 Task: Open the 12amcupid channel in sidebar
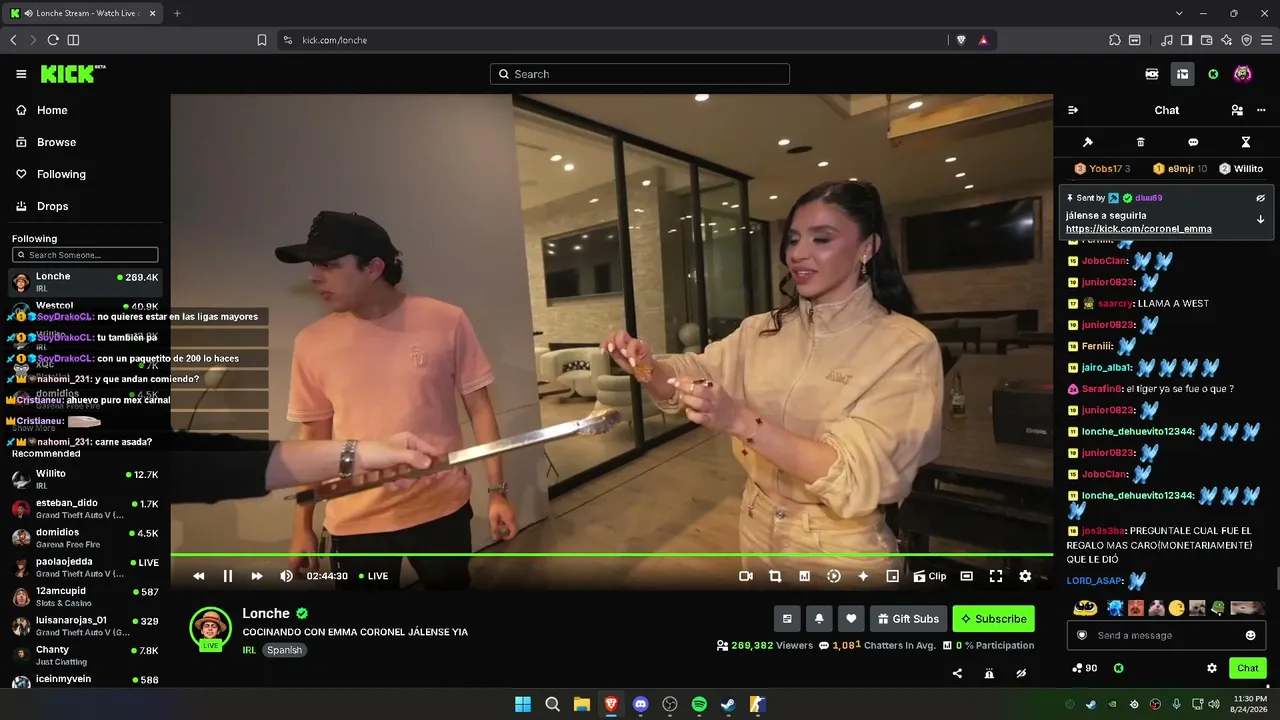85,597
